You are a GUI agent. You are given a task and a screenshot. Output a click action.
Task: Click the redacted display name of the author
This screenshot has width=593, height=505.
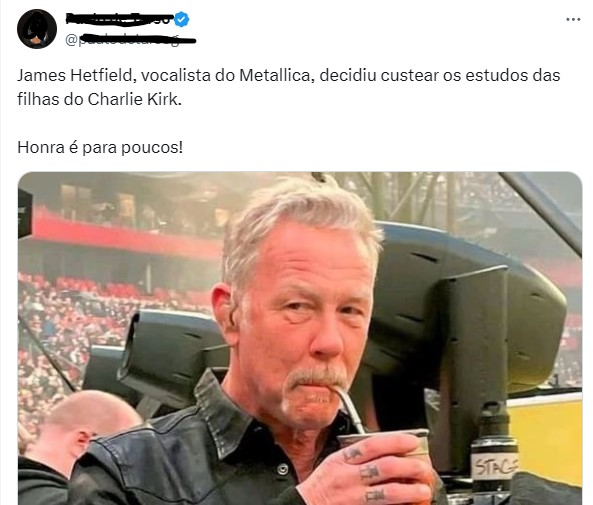pyautogui.click(x=120, y=18)
